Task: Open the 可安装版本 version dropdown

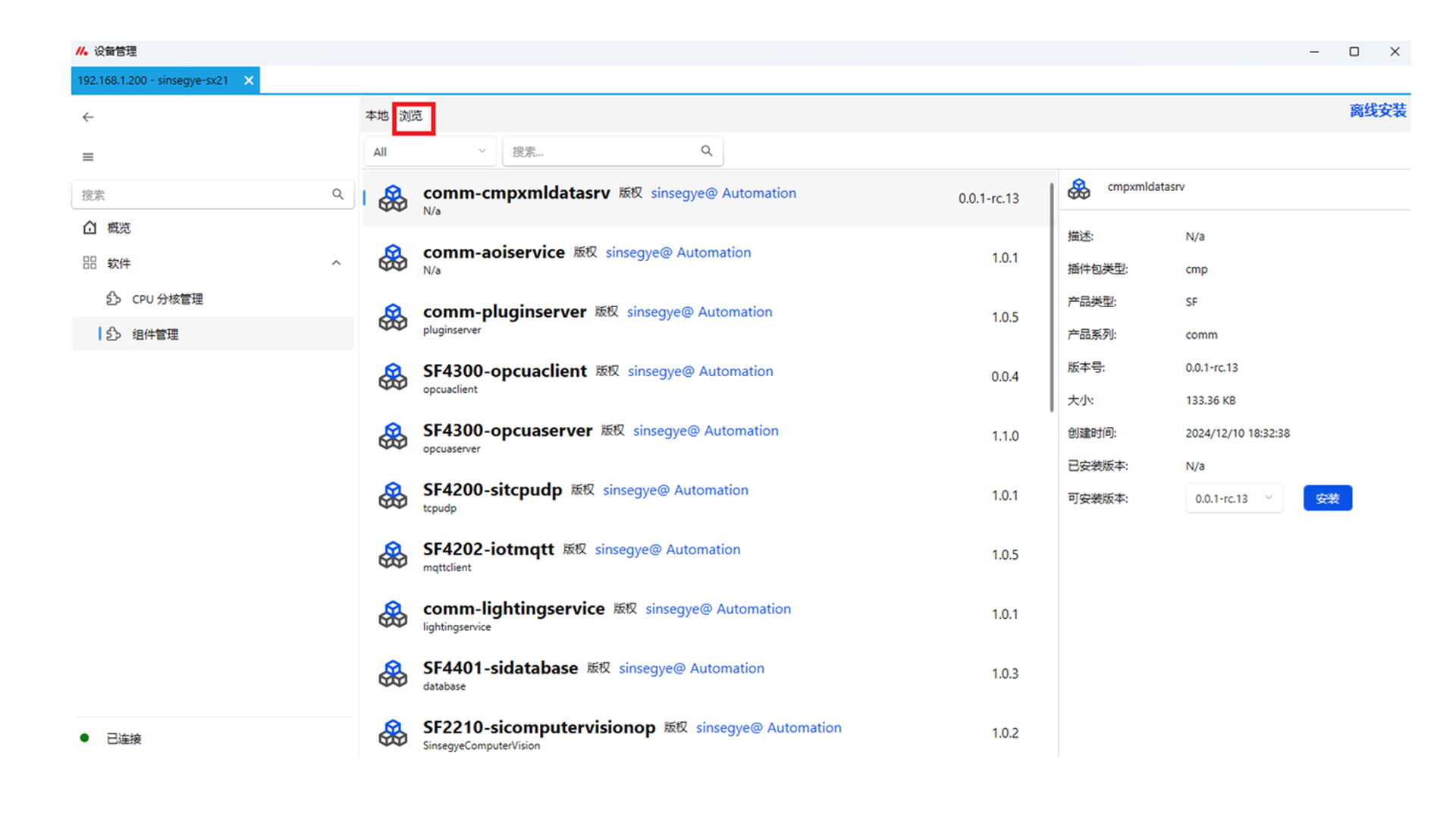Action: point(1233,498)
